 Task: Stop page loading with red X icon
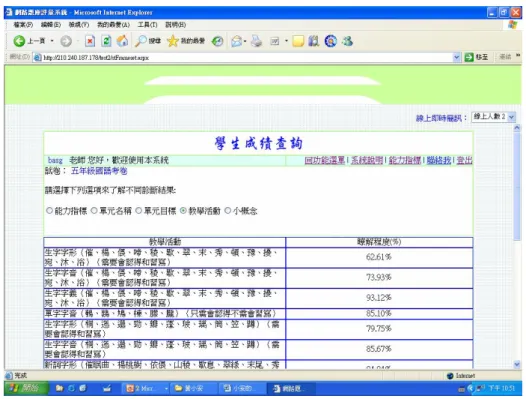click(90, 41)
